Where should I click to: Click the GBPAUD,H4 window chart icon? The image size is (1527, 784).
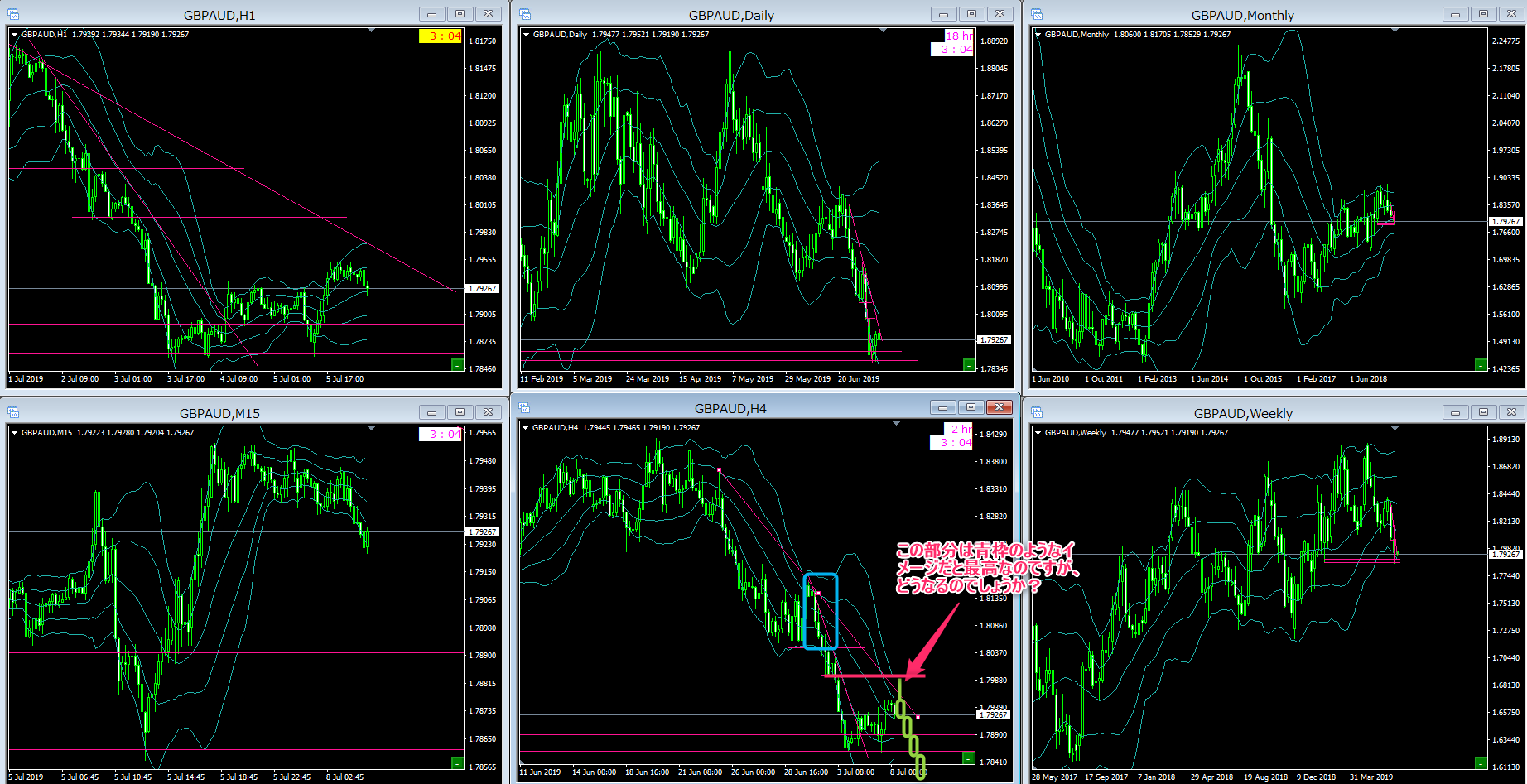525,407
